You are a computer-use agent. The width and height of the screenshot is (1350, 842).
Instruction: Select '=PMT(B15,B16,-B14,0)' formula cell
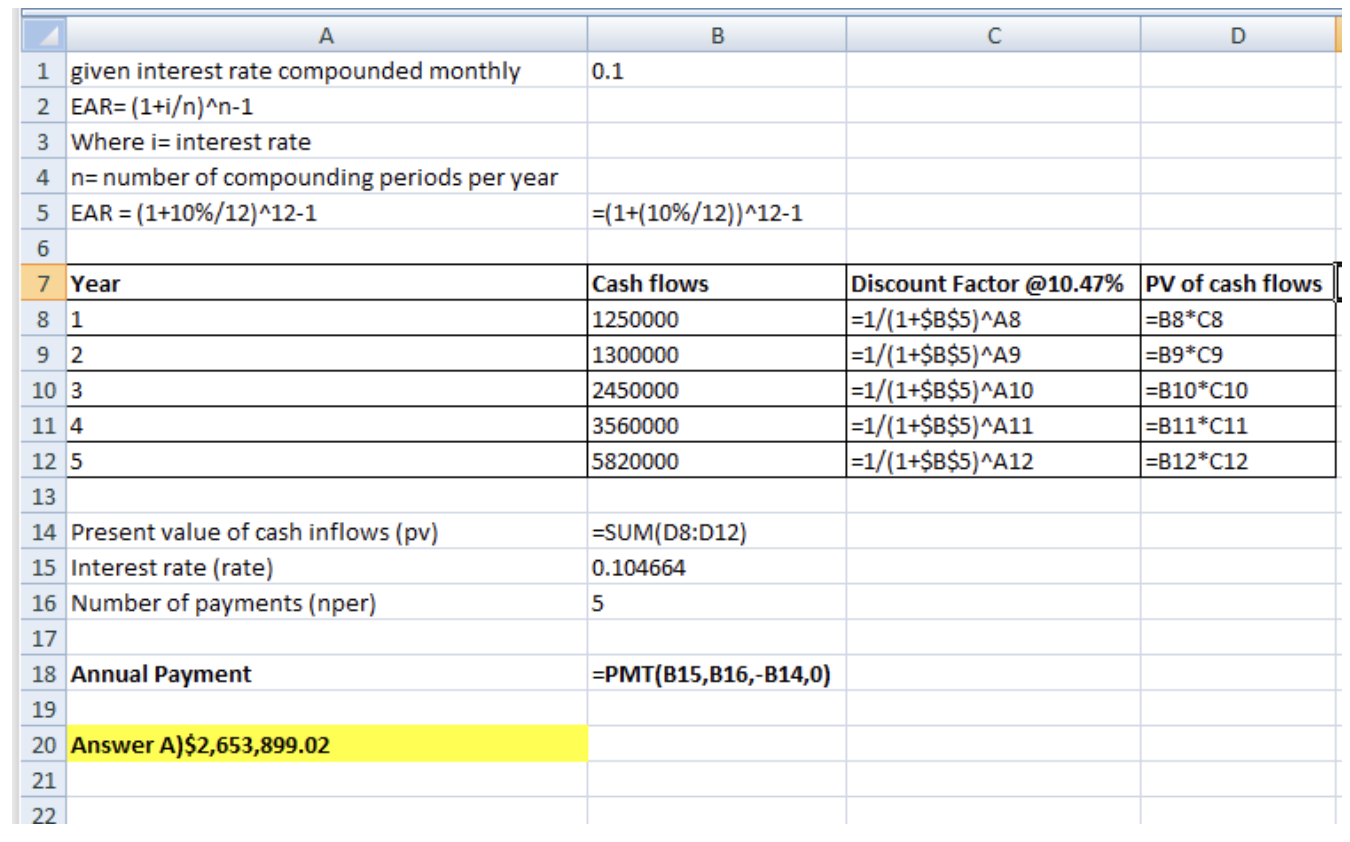pyautogui.click(x=717, y=674)
